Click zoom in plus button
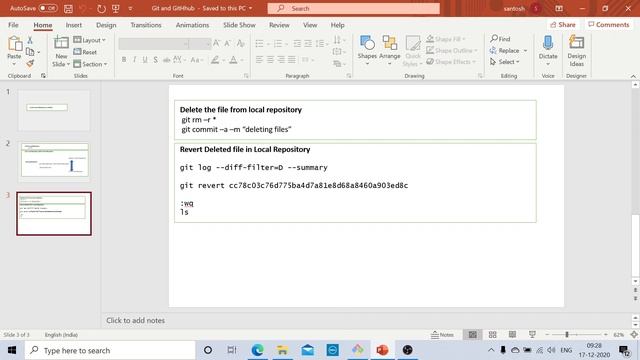The image size is (640, 360). [606, 335]
